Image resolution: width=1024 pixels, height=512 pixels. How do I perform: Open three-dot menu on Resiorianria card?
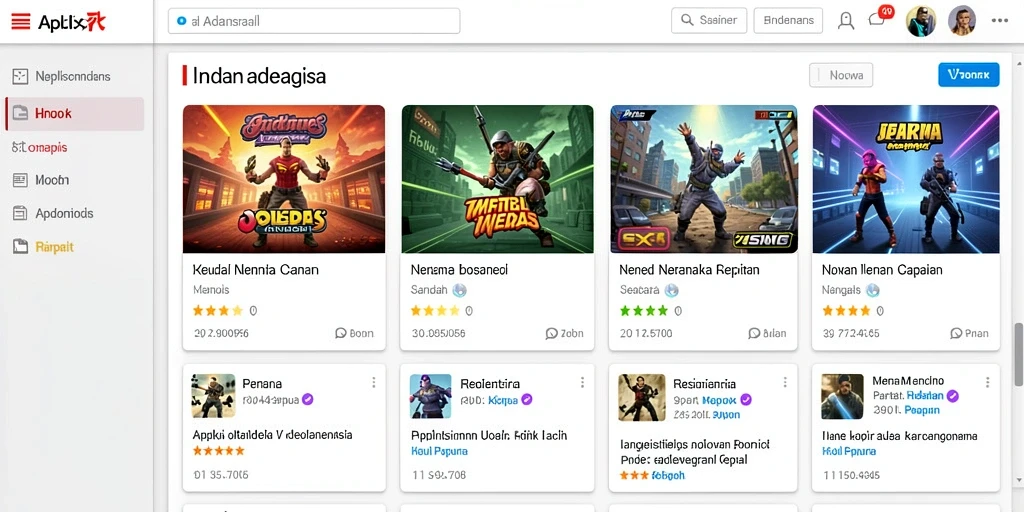click(785, 382)
